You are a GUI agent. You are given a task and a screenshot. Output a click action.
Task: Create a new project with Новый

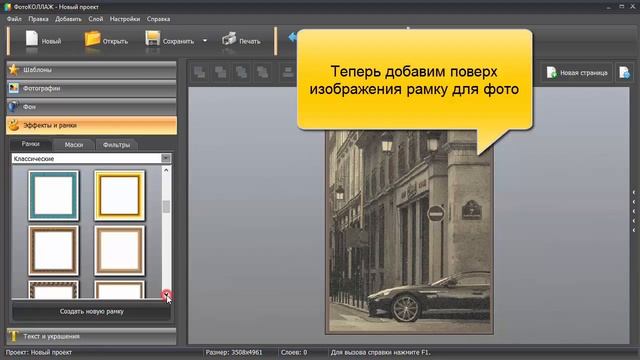click(43, 40)
